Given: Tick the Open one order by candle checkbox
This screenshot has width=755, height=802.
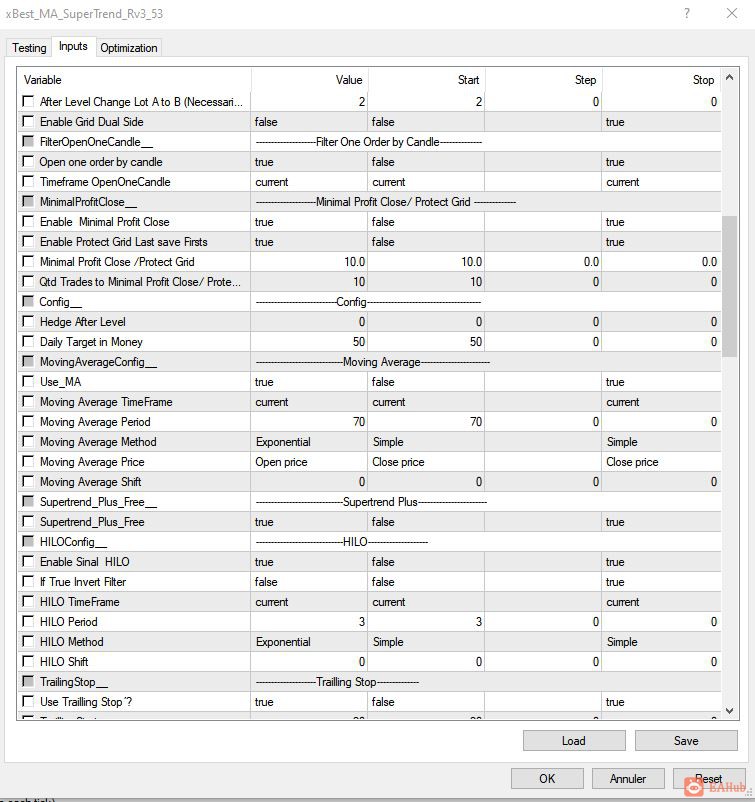Looking at the screenshot, I should [28, 162].
